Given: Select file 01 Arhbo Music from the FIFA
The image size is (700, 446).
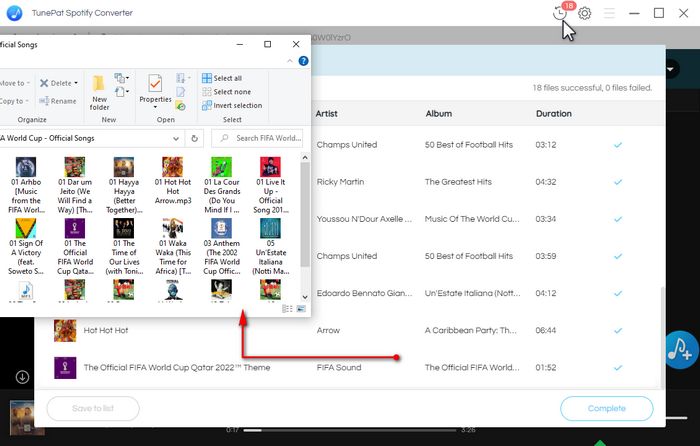Looking at the screenshot, I should coord(26,185).
